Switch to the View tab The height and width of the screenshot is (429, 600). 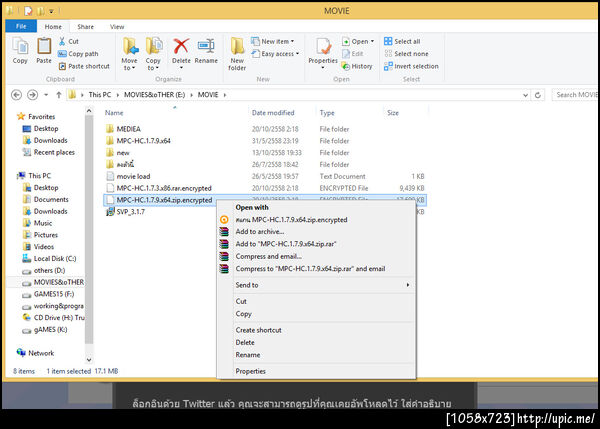pyautogui.click(x=117, y=26)
